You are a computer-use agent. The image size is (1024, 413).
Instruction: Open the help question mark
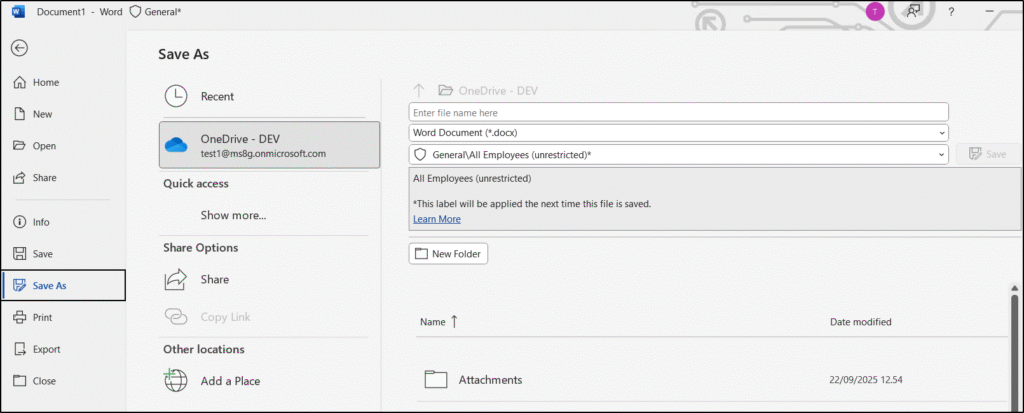pyautogui.click(x=951, y=12)
